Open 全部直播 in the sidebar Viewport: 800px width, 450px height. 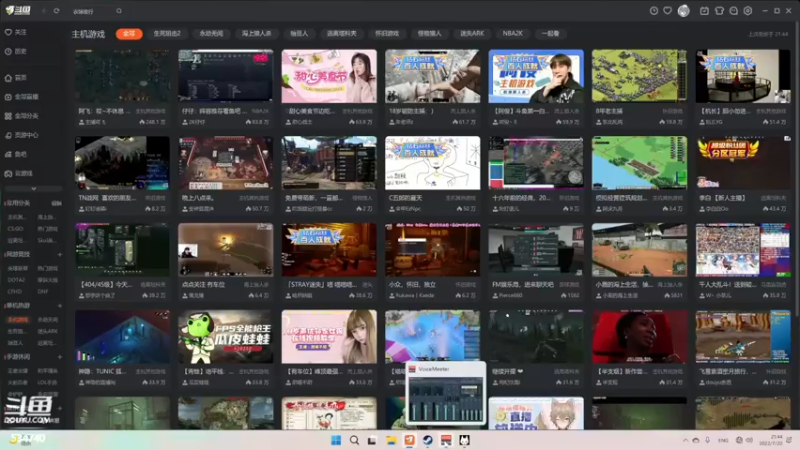click(22, 96)
